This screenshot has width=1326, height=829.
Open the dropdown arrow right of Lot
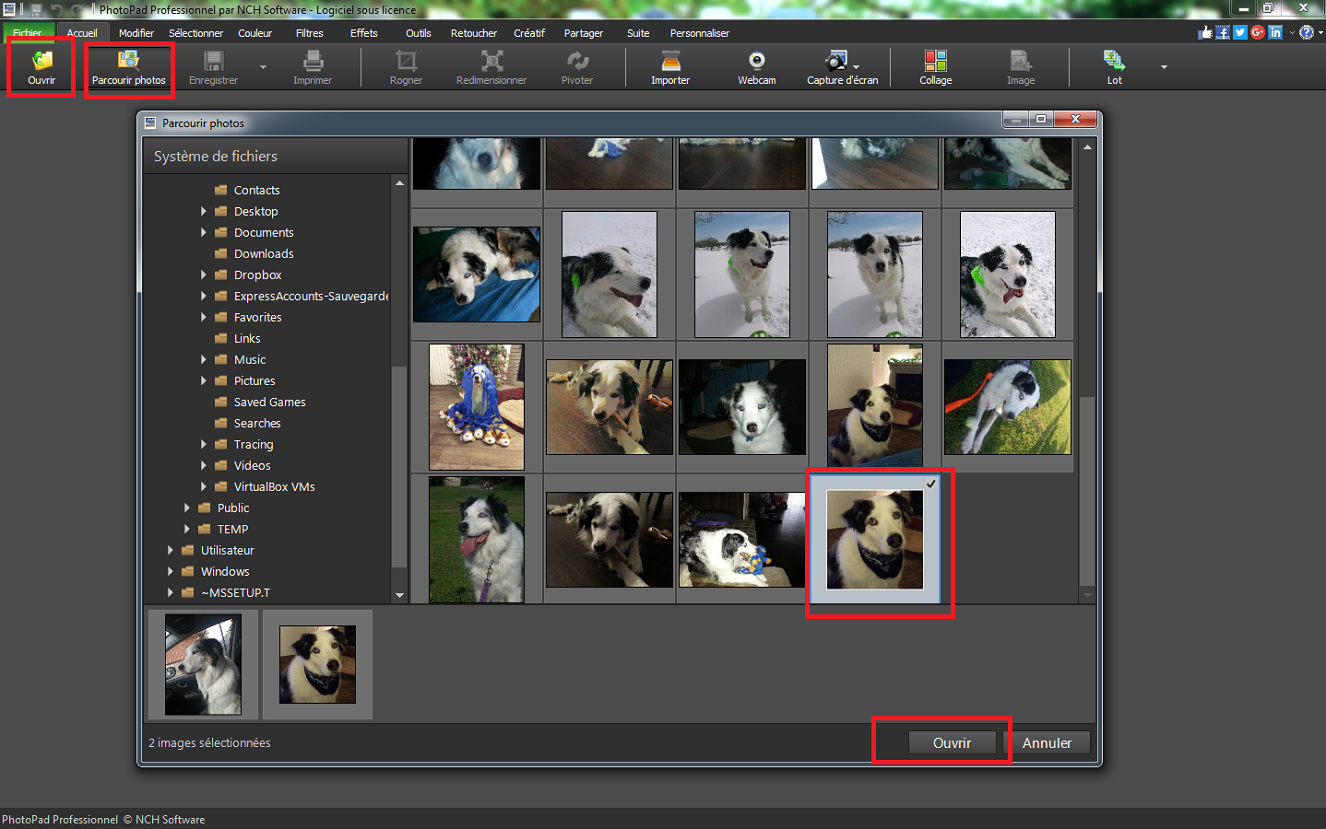1163,67
